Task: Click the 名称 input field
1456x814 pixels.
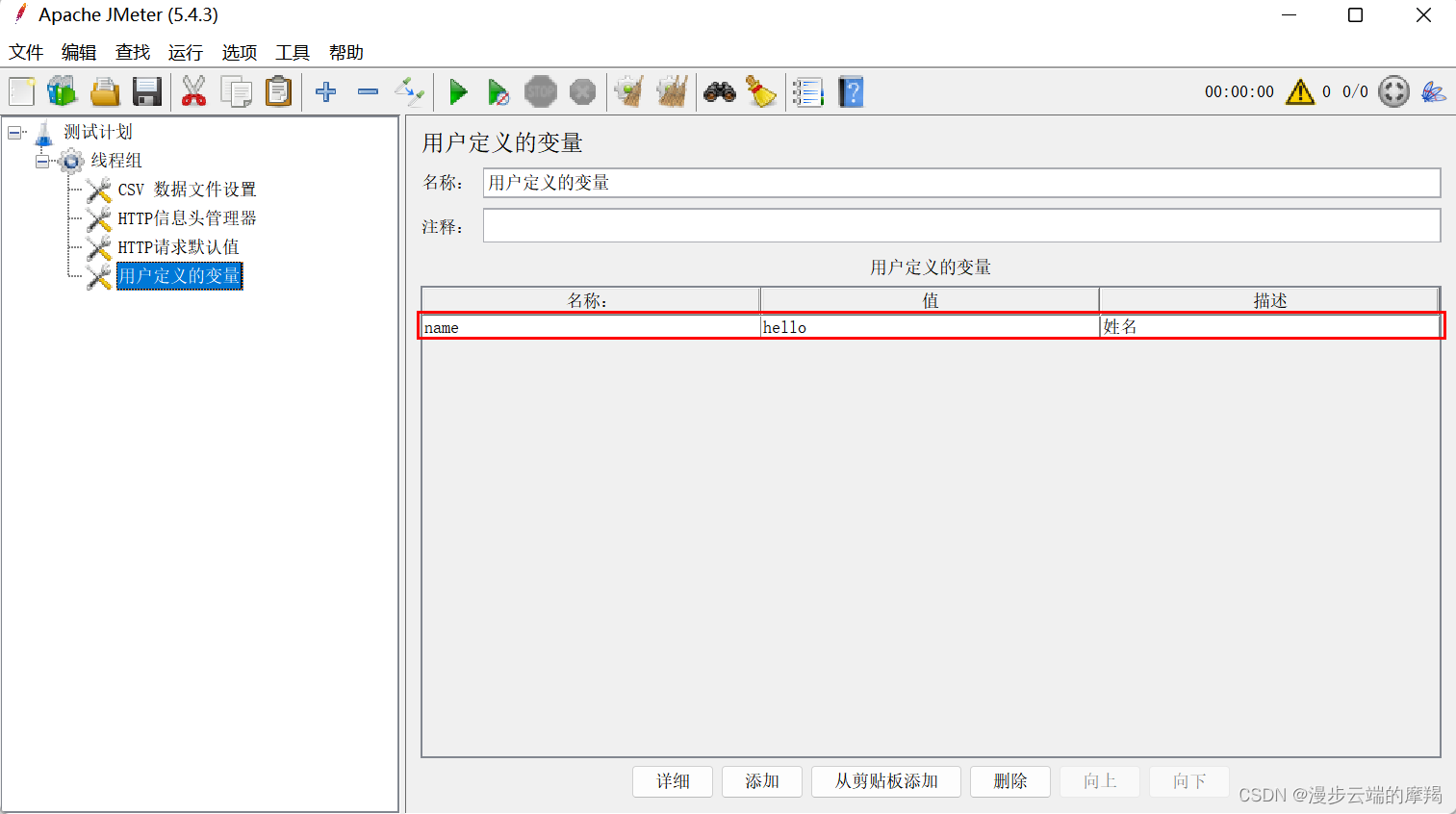Action: pos(961,183)
